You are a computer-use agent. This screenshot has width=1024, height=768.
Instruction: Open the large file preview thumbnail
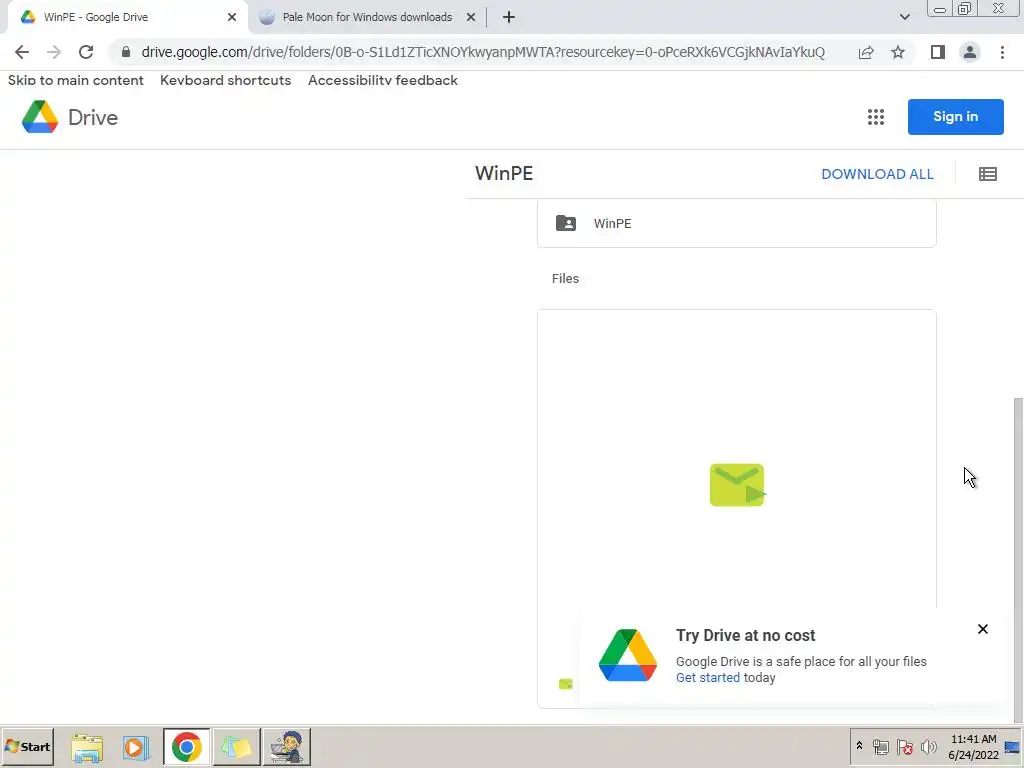[737, 485]
